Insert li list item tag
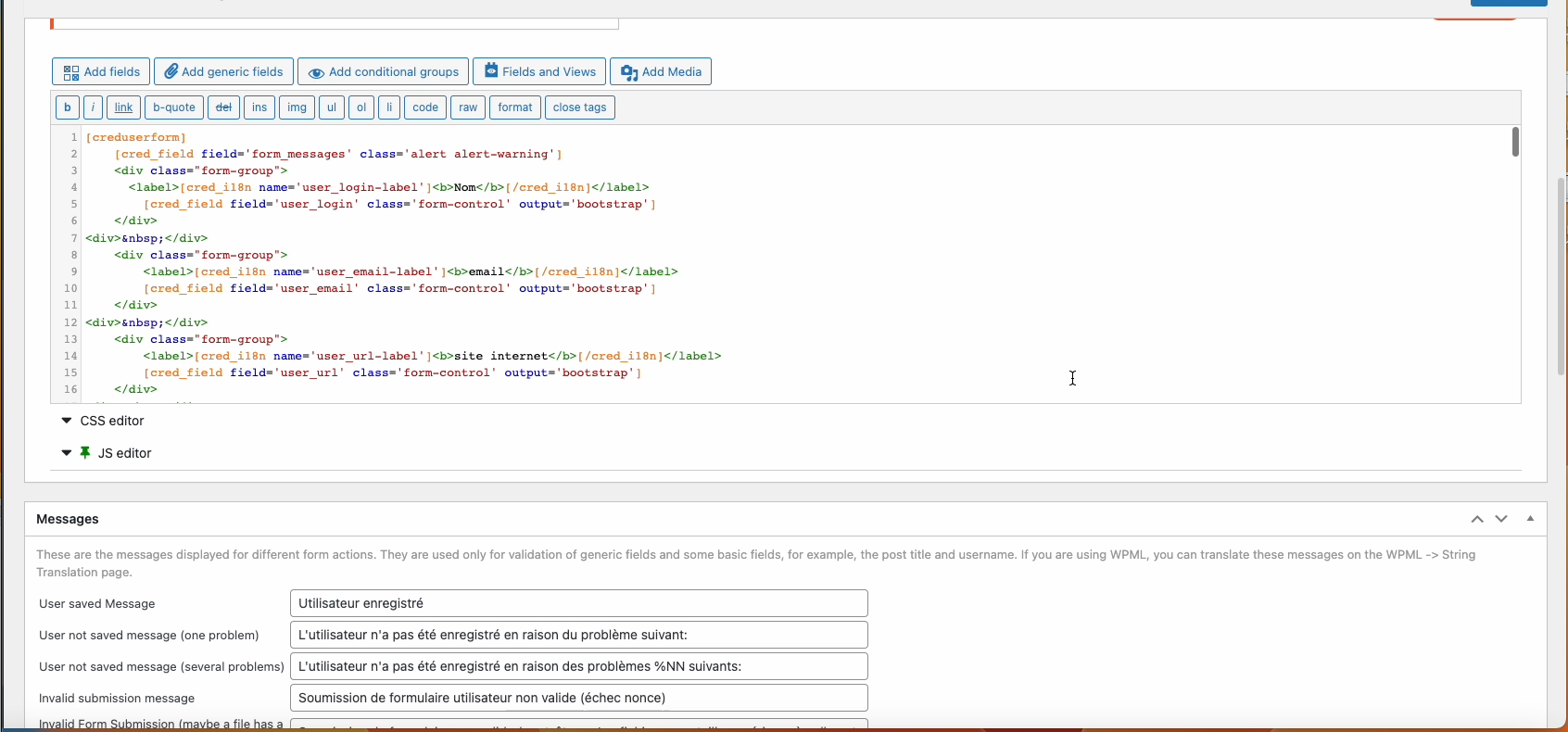The height and width of the screenshot is (732, 1568). coord(389,107)
